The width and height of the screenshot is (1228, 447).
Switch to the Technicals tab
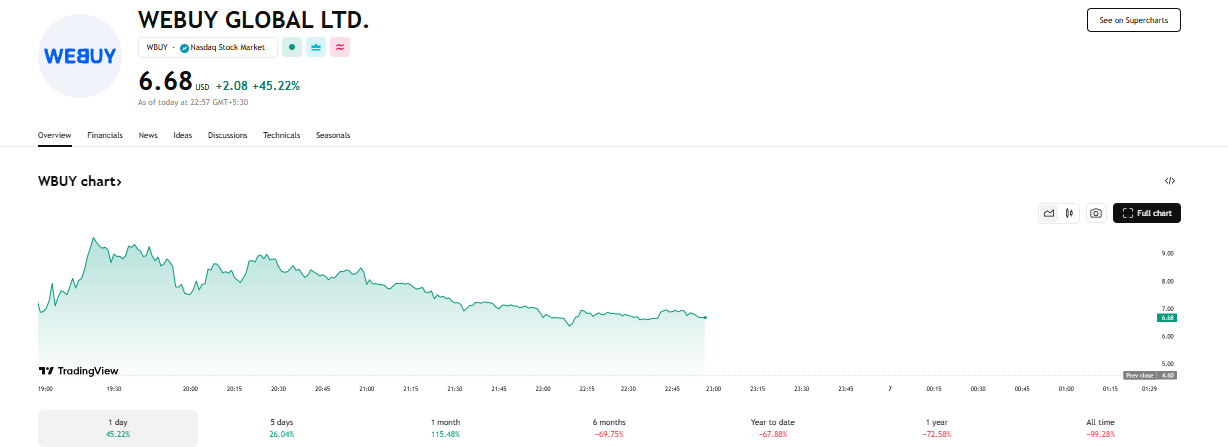tap(282, 135)
